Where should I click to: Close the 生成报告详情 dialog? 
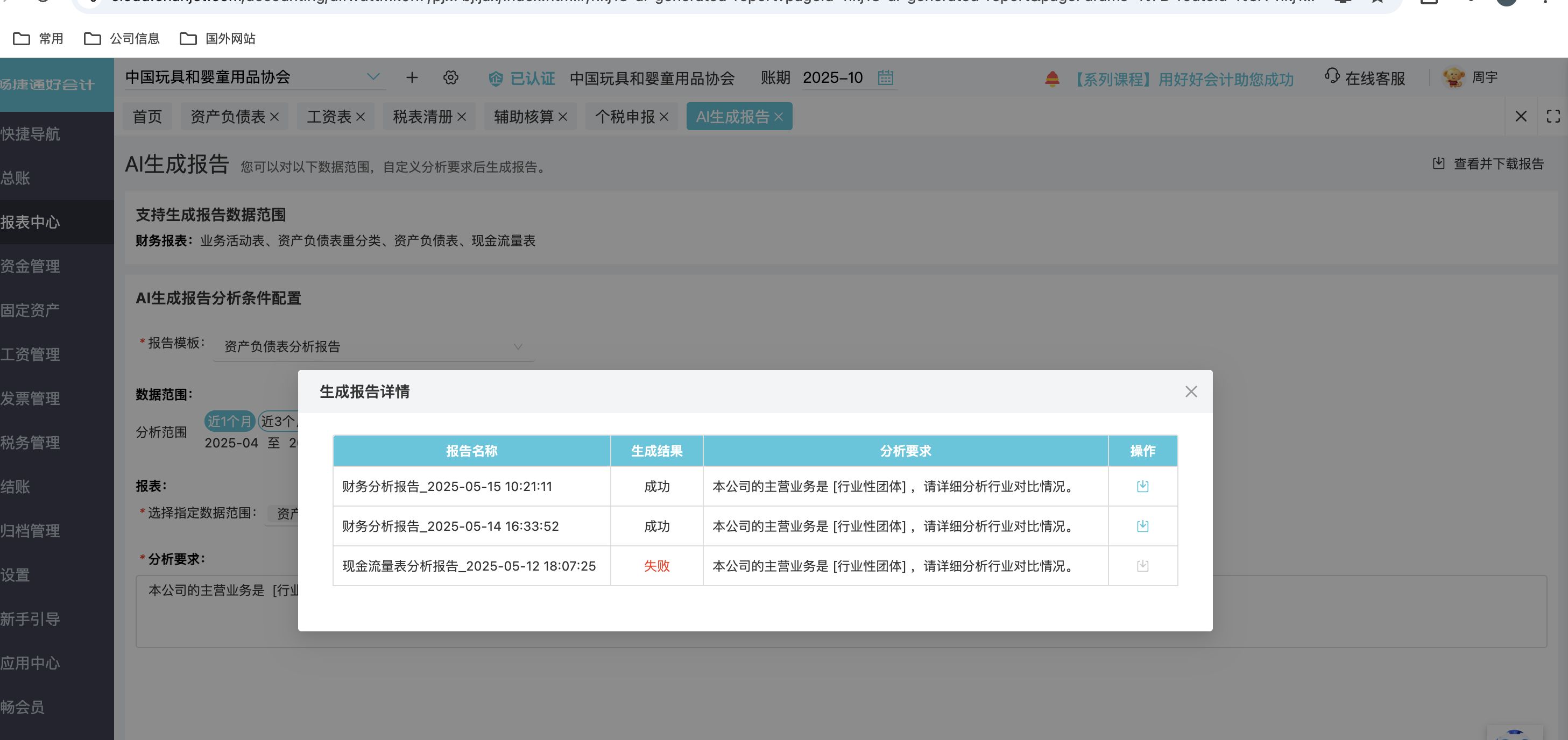point(1191,392)
